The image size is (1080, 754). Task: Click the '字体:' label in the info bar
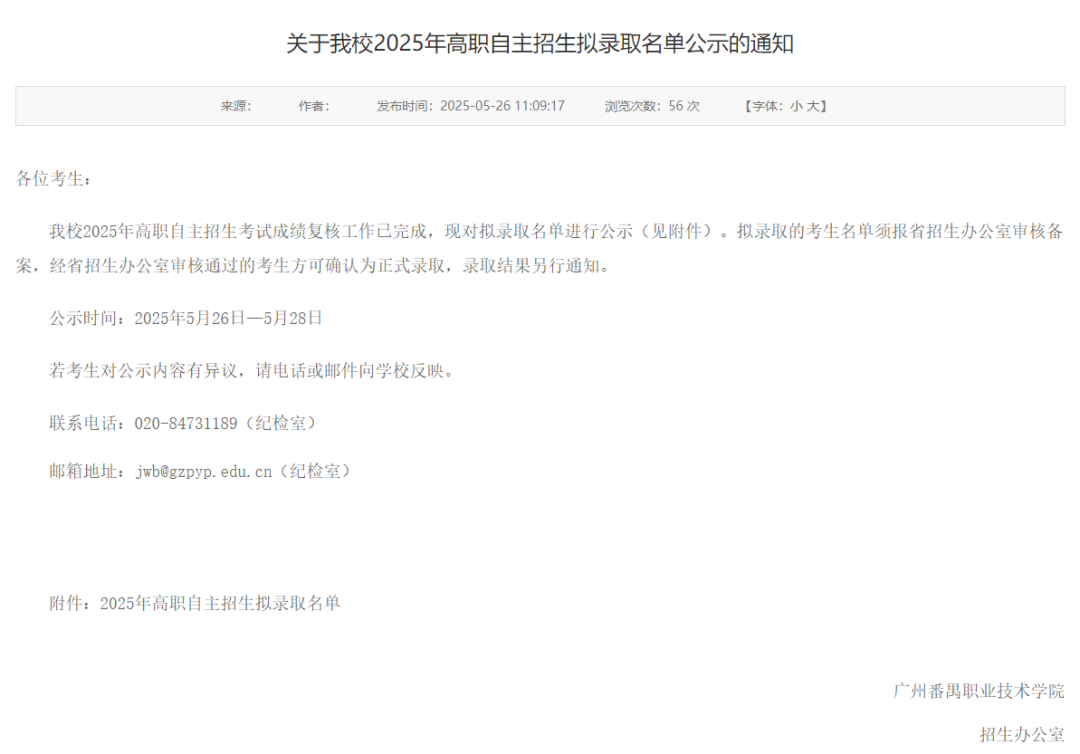pos(767,106)
